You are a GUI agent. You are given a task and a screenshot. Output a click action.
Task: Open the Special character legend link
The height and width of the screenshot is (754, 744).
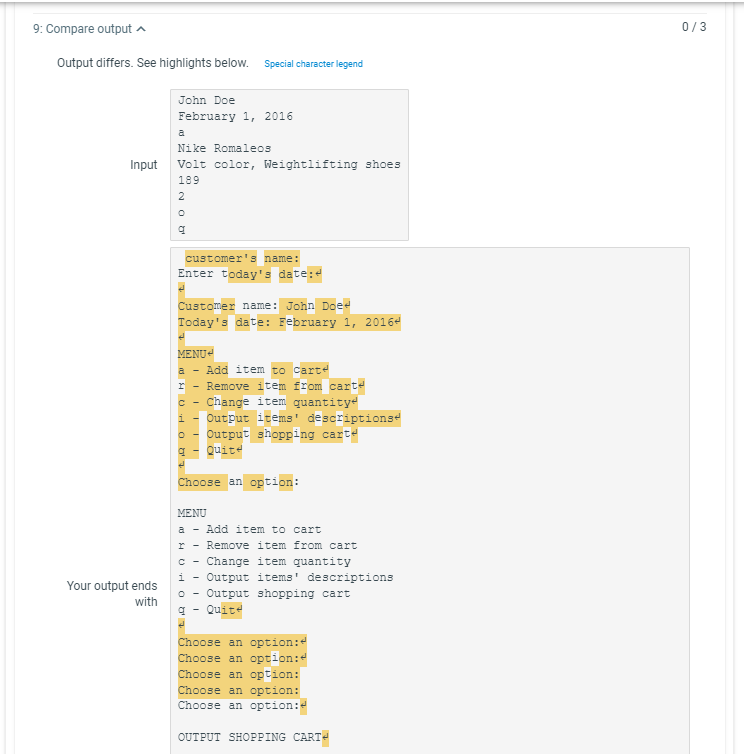click(313, 64)
